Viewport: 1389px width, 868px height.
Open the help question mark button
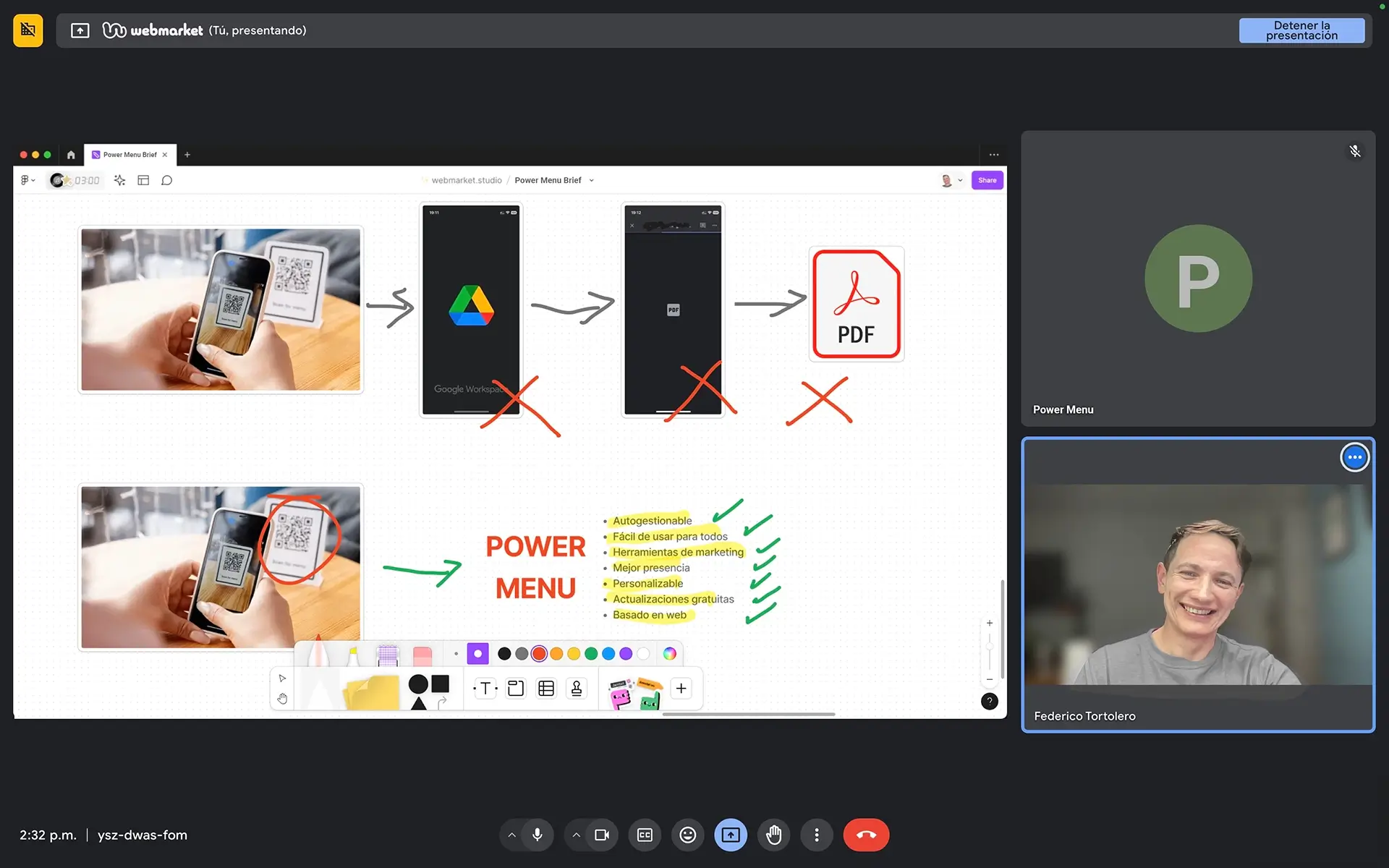(x=990, y=701)
